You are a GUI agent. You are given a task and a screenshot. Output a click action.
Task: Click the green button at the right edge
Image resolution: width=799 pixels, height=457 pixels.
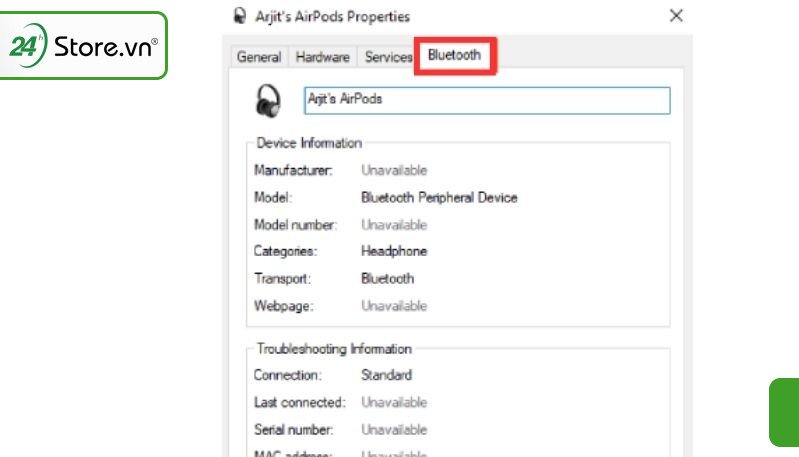pyautogui.click(x=784, y=412)
